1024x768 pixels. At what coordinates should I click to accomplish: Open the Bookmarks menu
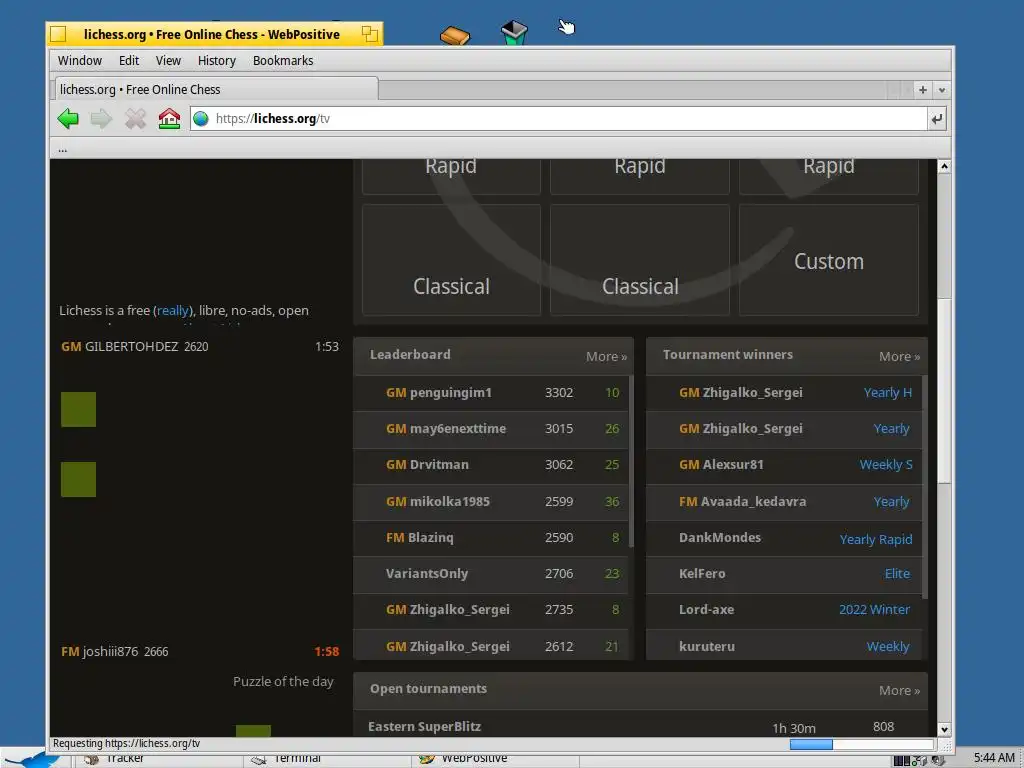point(283,61)
